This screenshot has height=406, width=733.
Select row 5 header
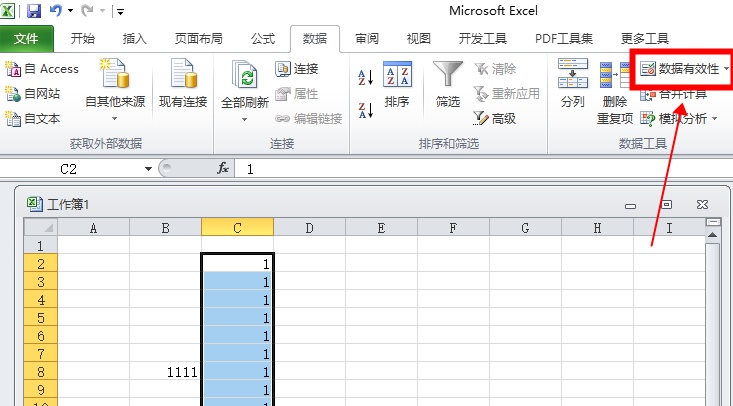[x=41, y=318]
